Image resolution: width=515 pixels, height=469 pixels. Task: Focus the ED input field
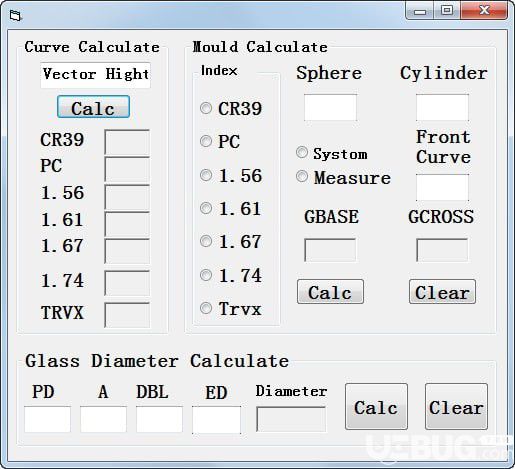click(216, 420)
